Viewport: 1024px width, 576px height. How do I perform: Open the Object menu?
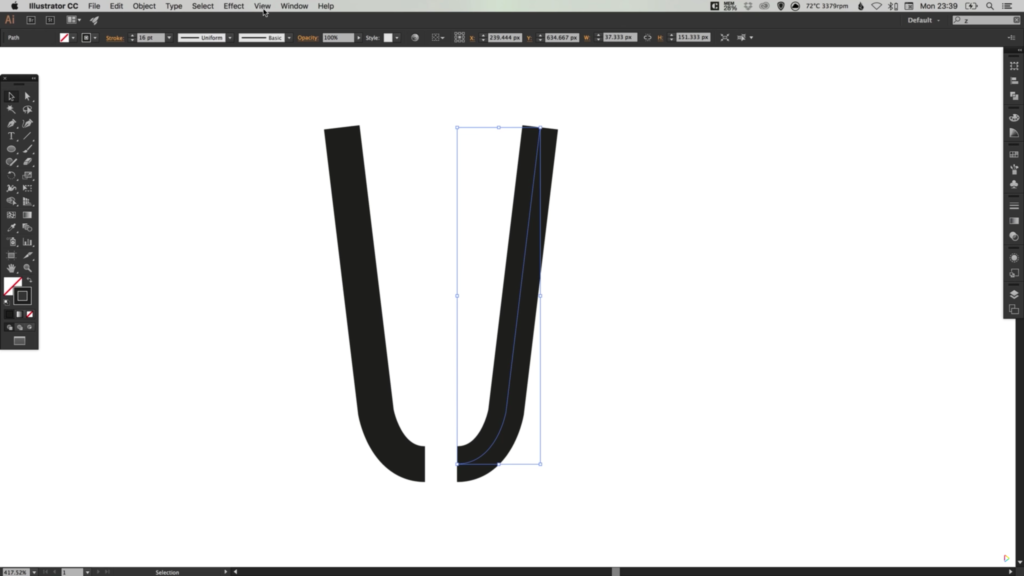[x=144, y=6]
